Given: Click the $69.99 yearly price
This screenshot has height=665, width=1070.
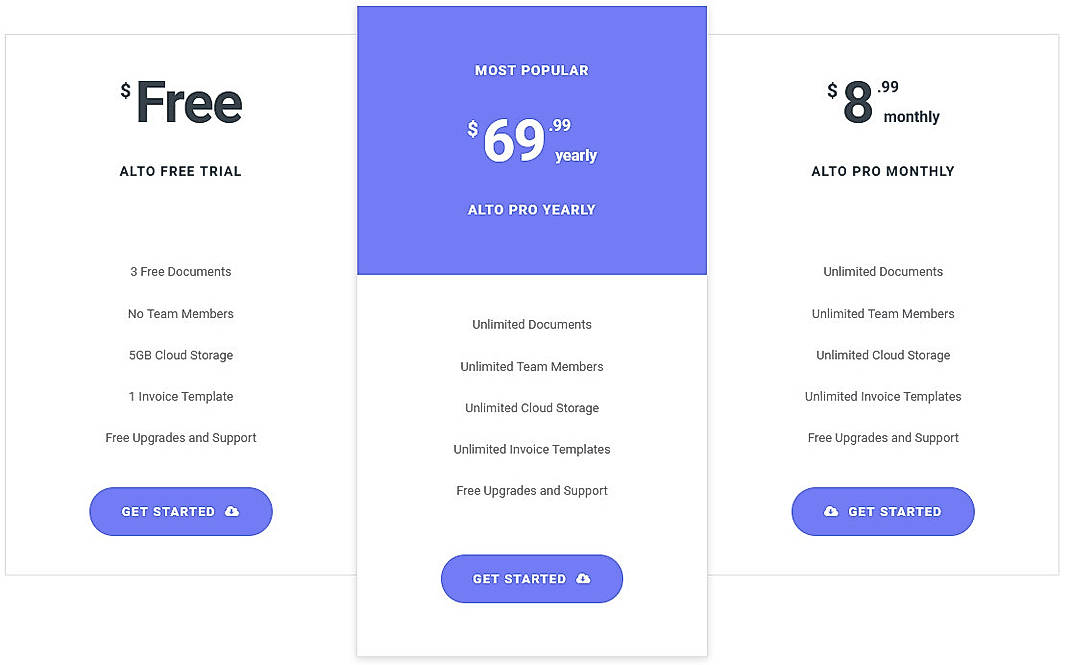Looking at the screenshot, I should click(532, 140).
